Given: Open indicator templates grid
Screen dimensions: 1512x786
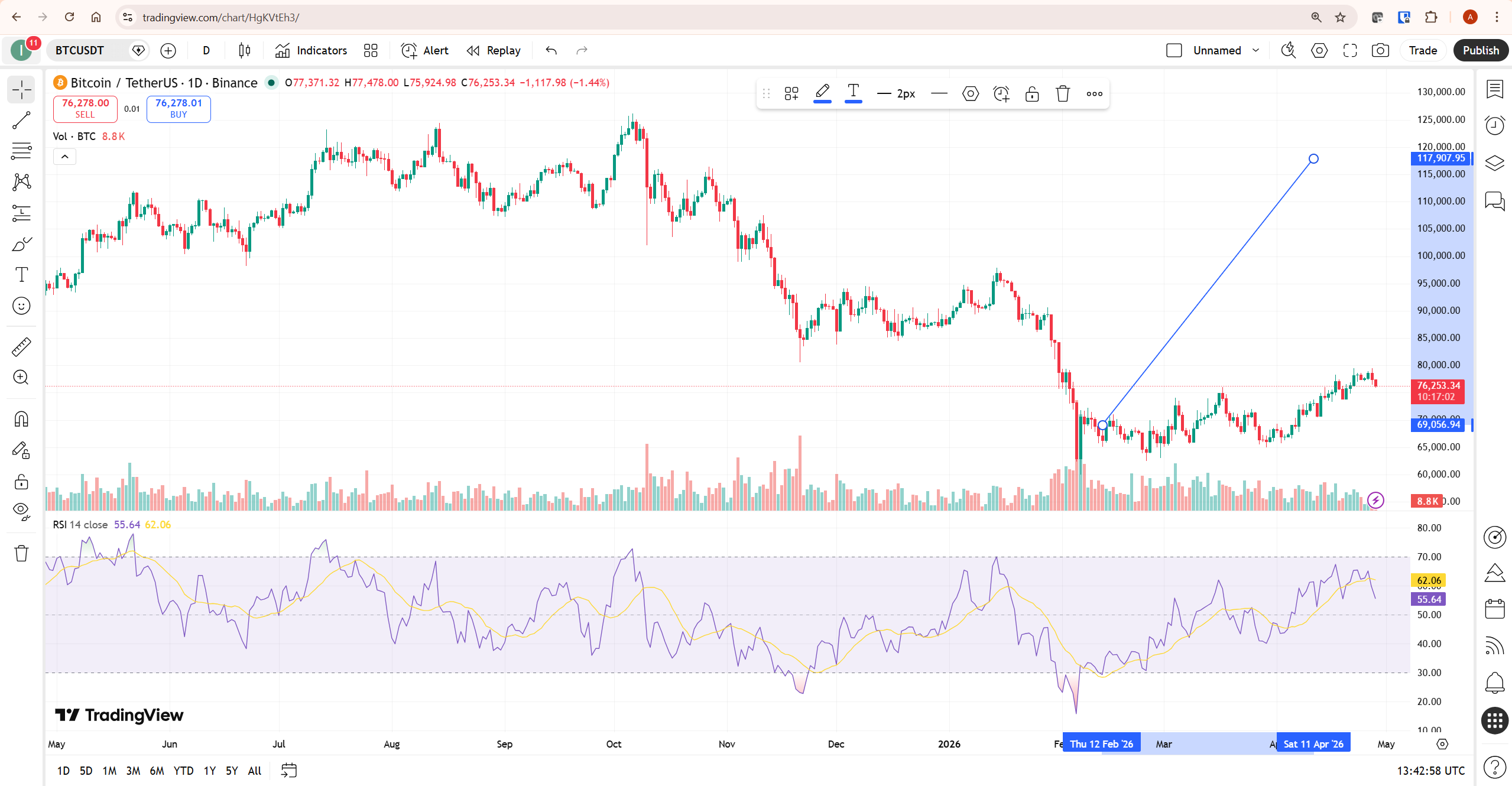Looking at the screenshot, I should point(371,50).
